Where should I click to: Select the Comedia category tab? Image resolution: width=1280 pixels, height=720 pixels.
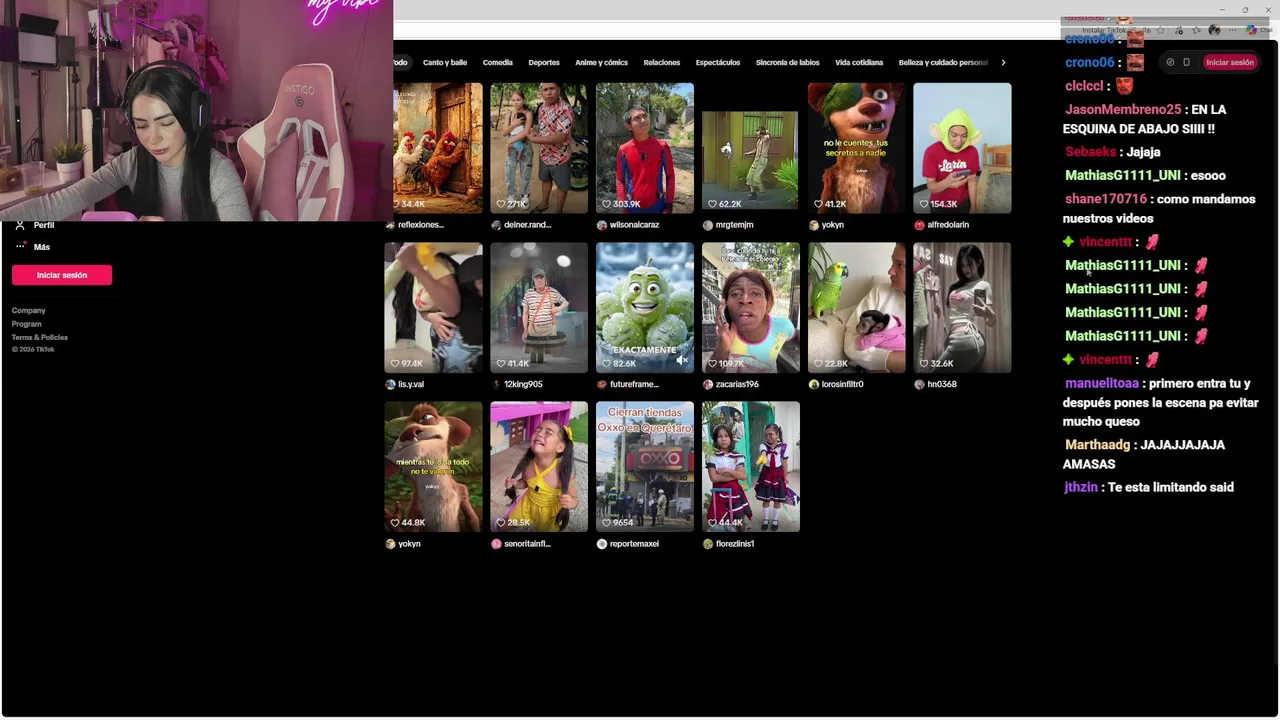497,62
